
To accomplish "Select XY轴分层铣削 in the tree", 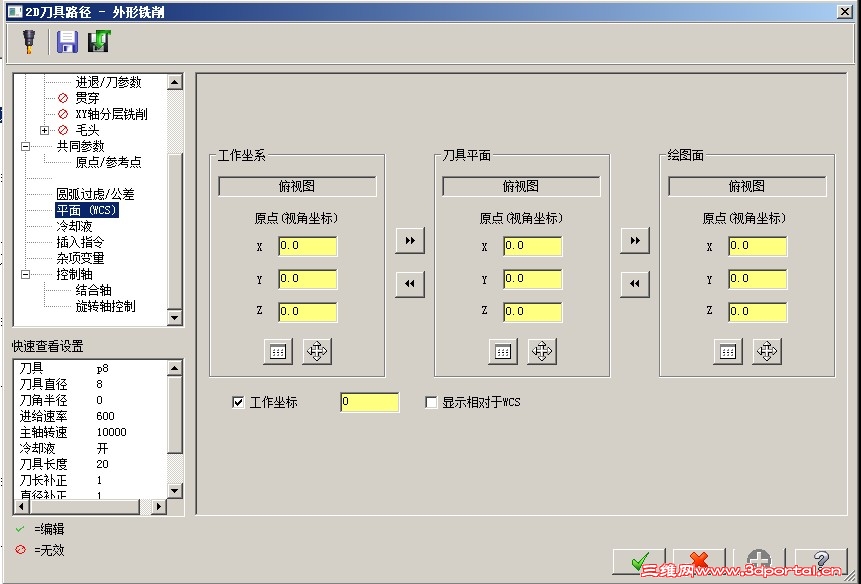I will tap(111, 114).
